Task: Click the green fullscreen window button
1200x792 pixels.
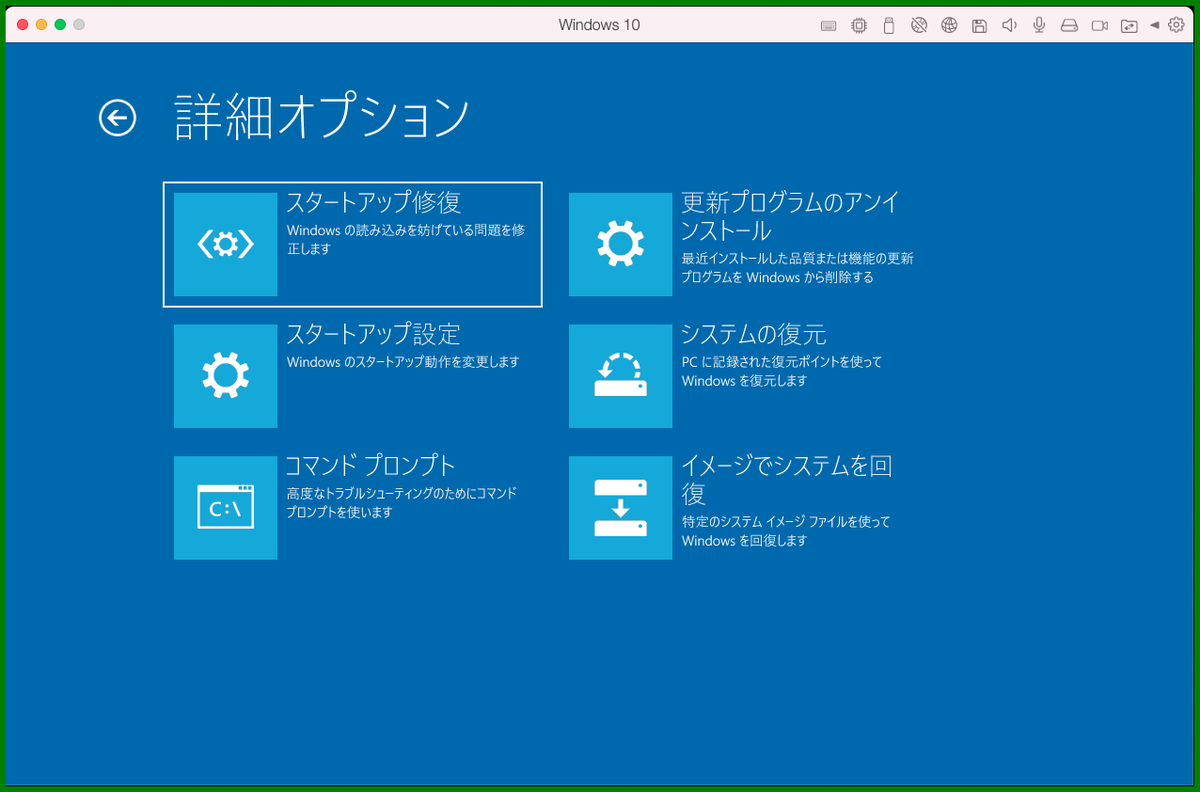Action: click(60, 24)
